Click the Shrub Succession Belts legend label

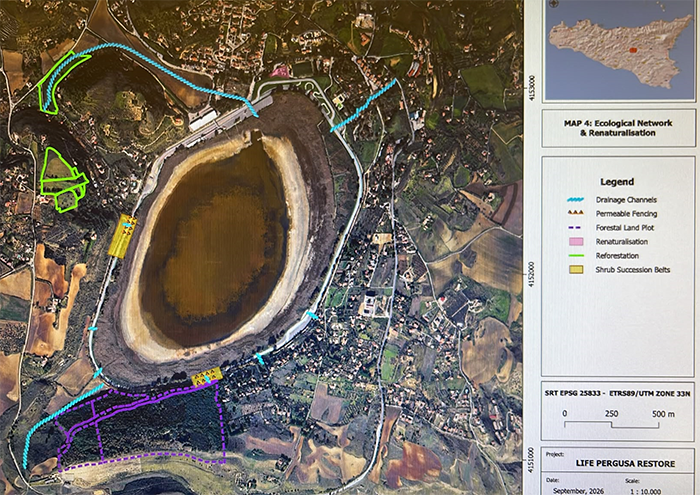tap(633, 270)
